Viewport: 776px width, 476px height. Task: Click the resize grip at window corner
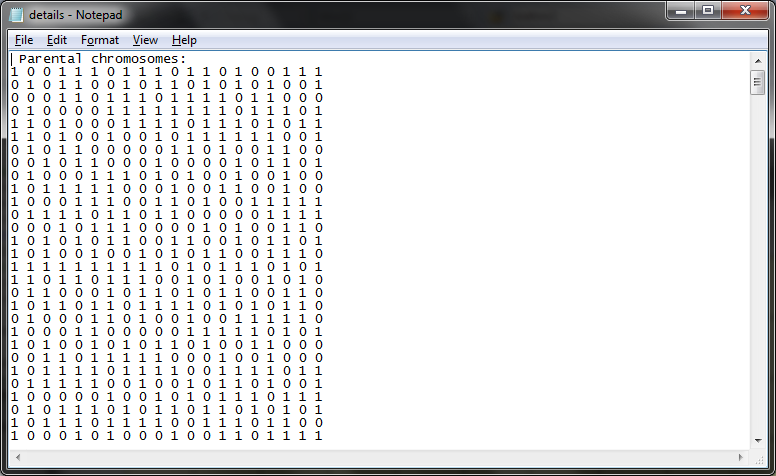point(759,459)
